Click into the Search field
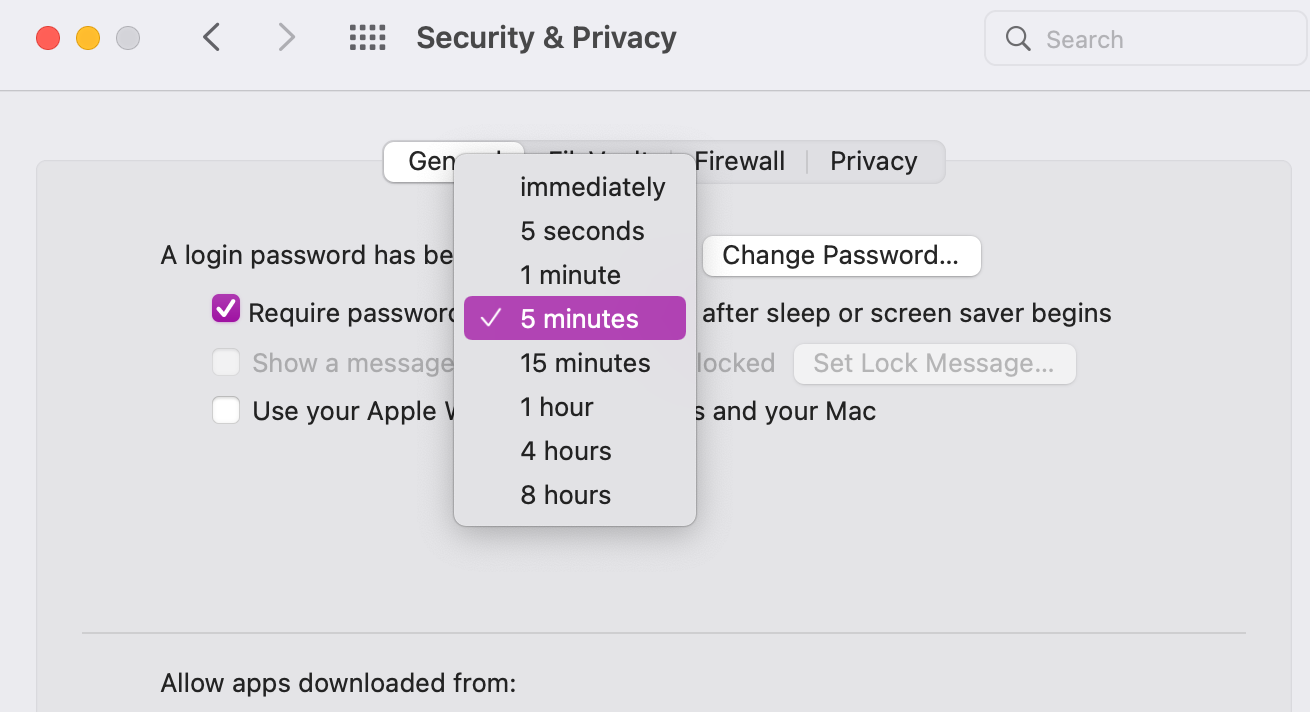The height and width of the screenshot is (712, 1310). click(1160, 39)
